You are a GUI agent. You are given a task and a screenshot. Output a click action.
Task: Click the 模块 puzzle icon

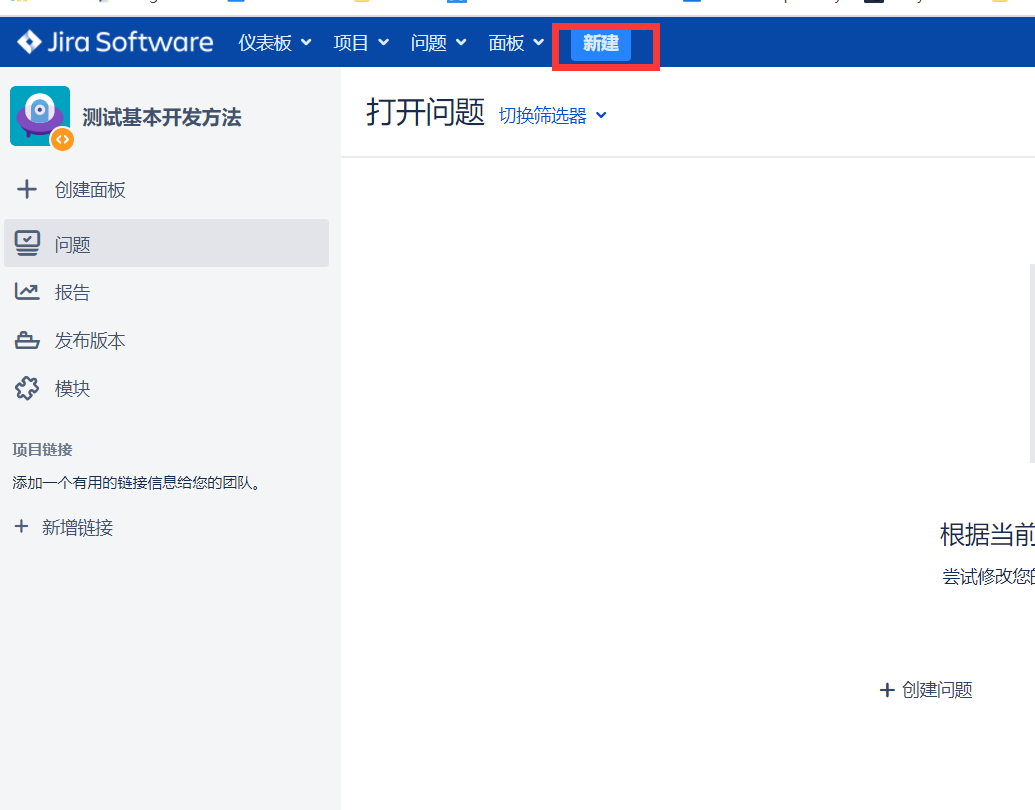[26, 389]
